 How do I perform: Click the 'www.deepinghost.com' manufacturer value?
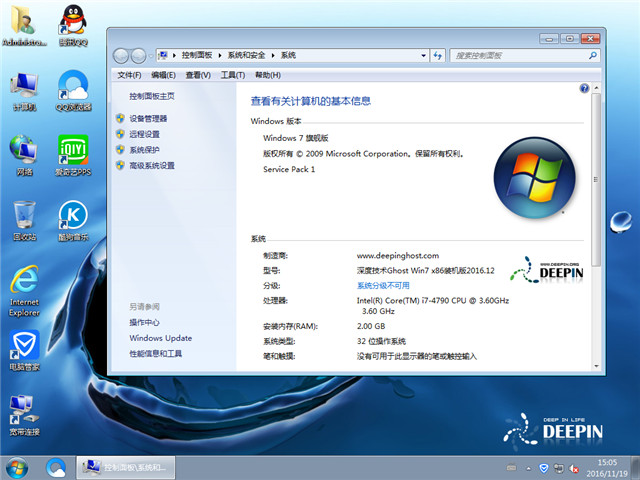coord(398,256)
